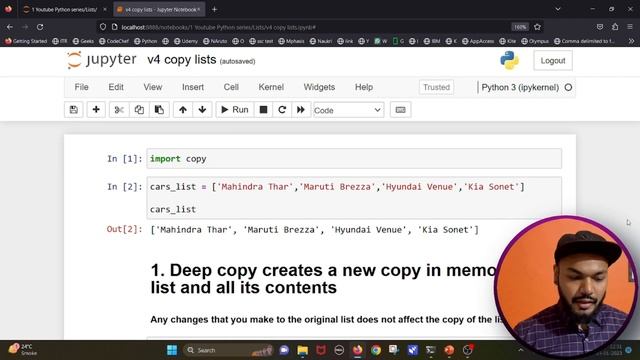Select the Deep copy heading markdown cell

(x=322, y=279)
